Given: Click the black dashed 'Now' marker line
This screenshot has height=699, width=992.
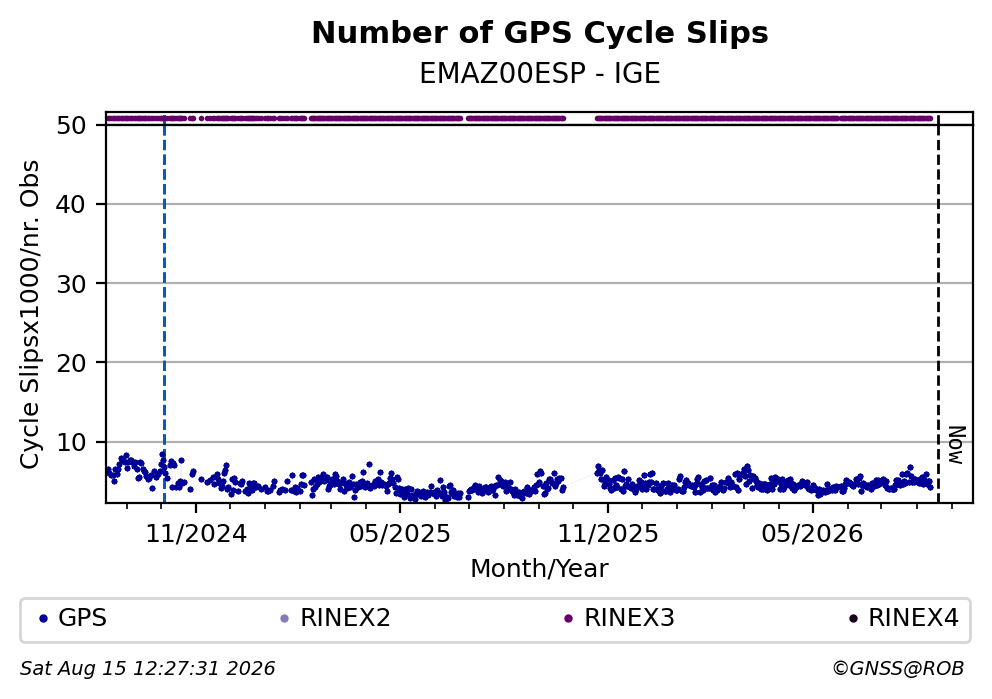Looking at the screenshot, I should pyautogui.click(x=938, y=307).
